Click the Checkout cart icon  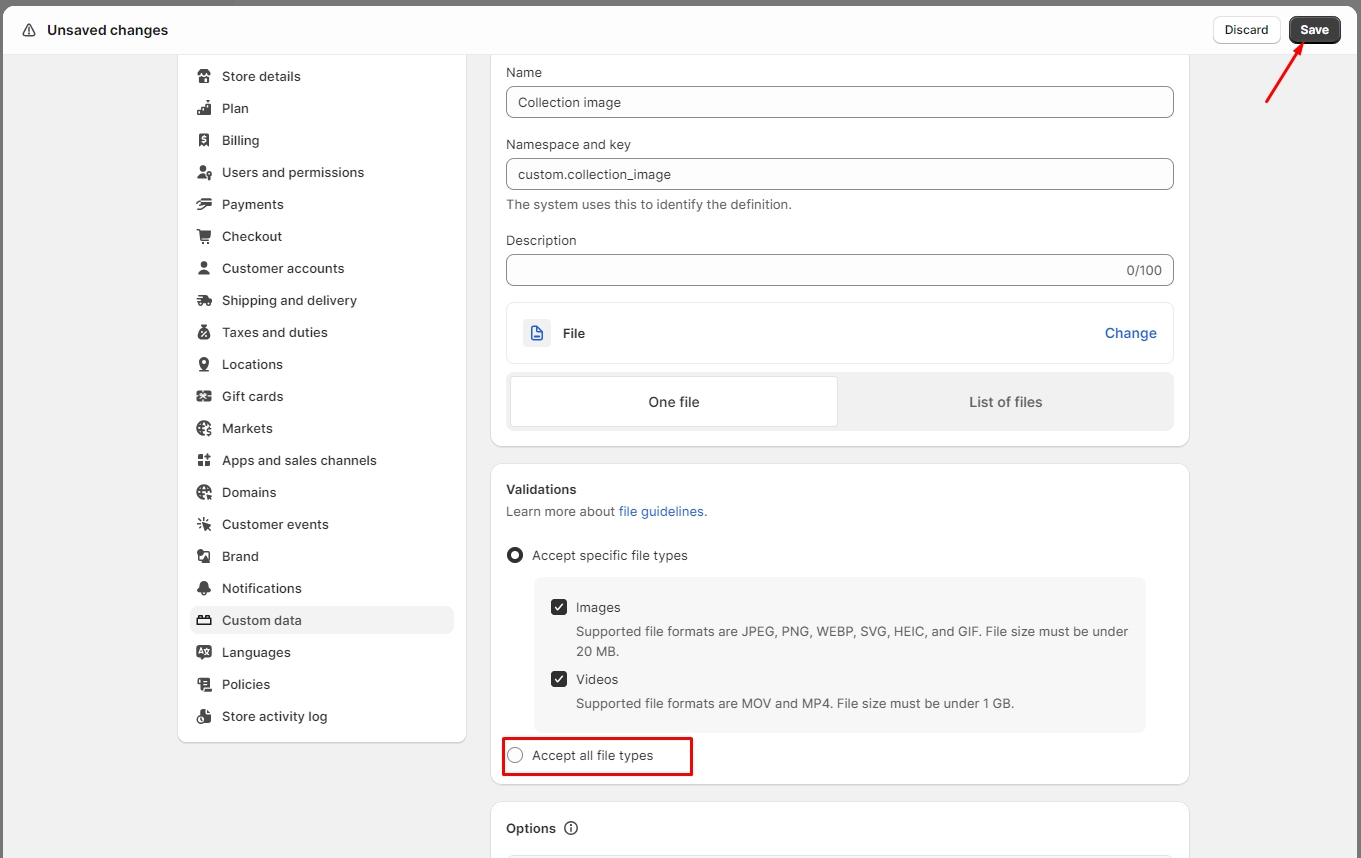[204, 236]
